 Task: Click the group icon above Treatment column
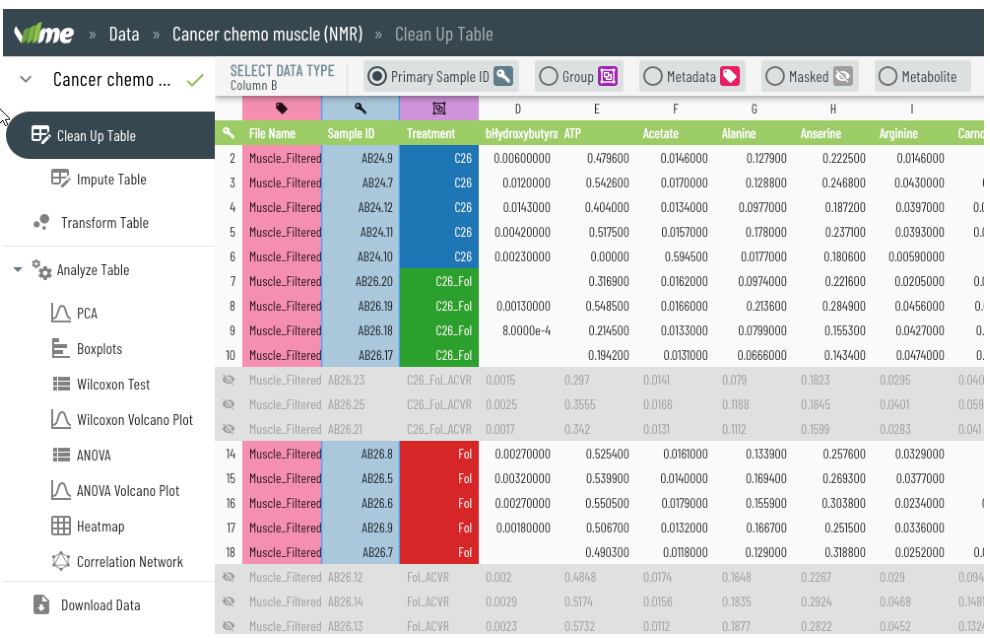438,108
